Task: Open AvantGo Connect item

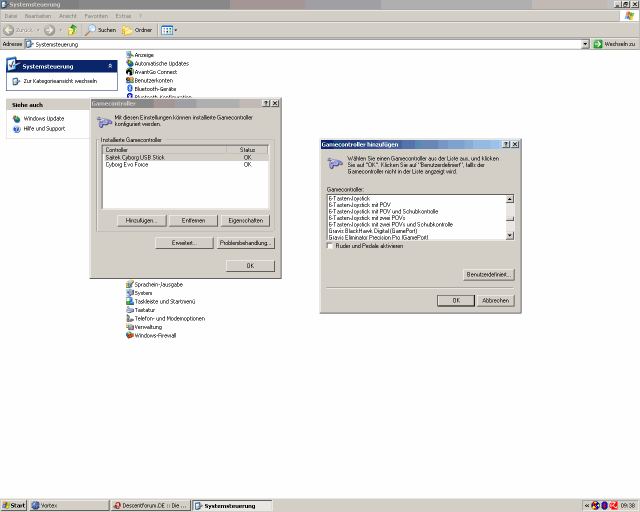Action: (152, 72)
